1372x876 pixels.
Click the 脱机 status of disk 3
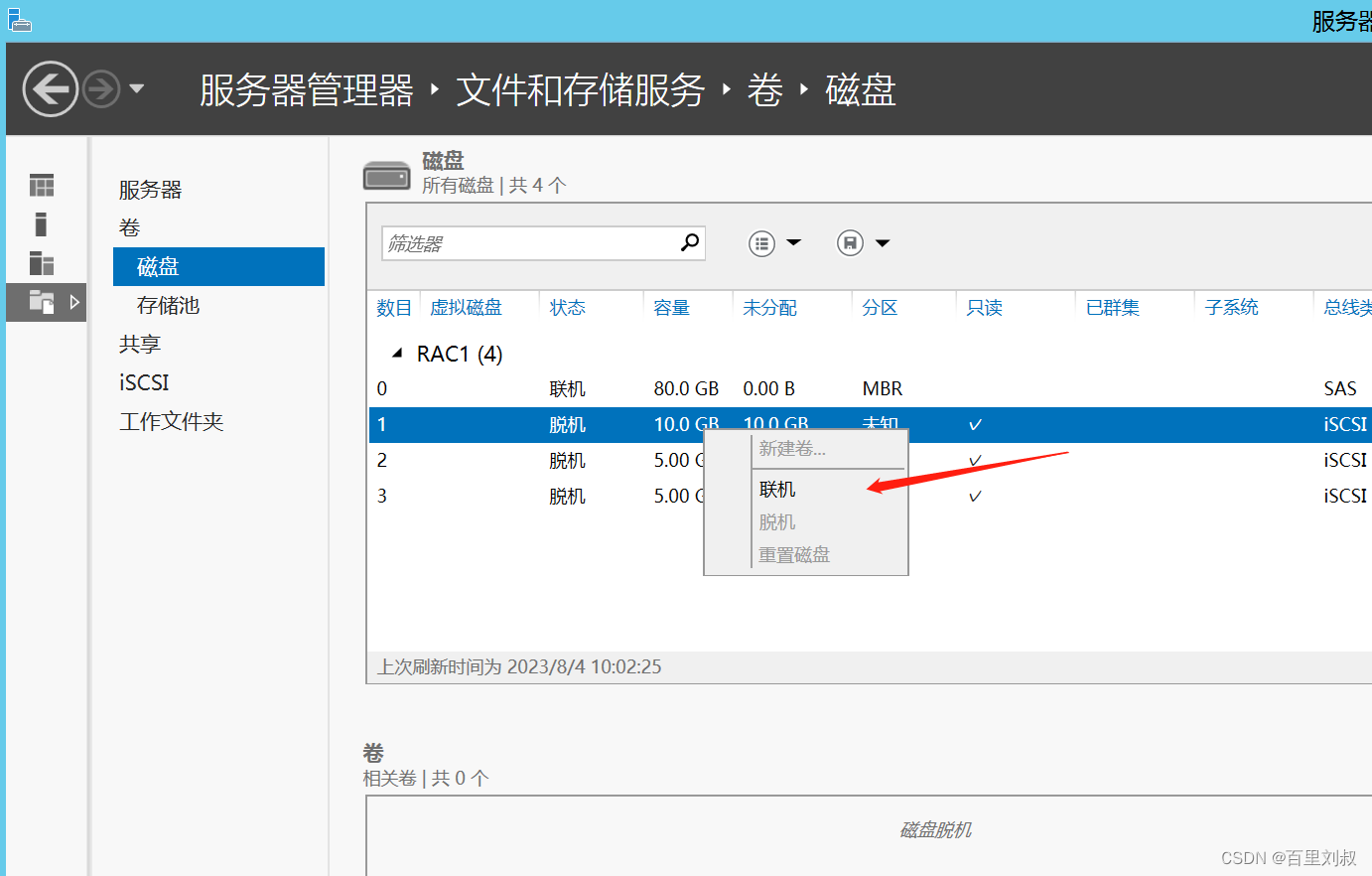(x=568, y=496)
